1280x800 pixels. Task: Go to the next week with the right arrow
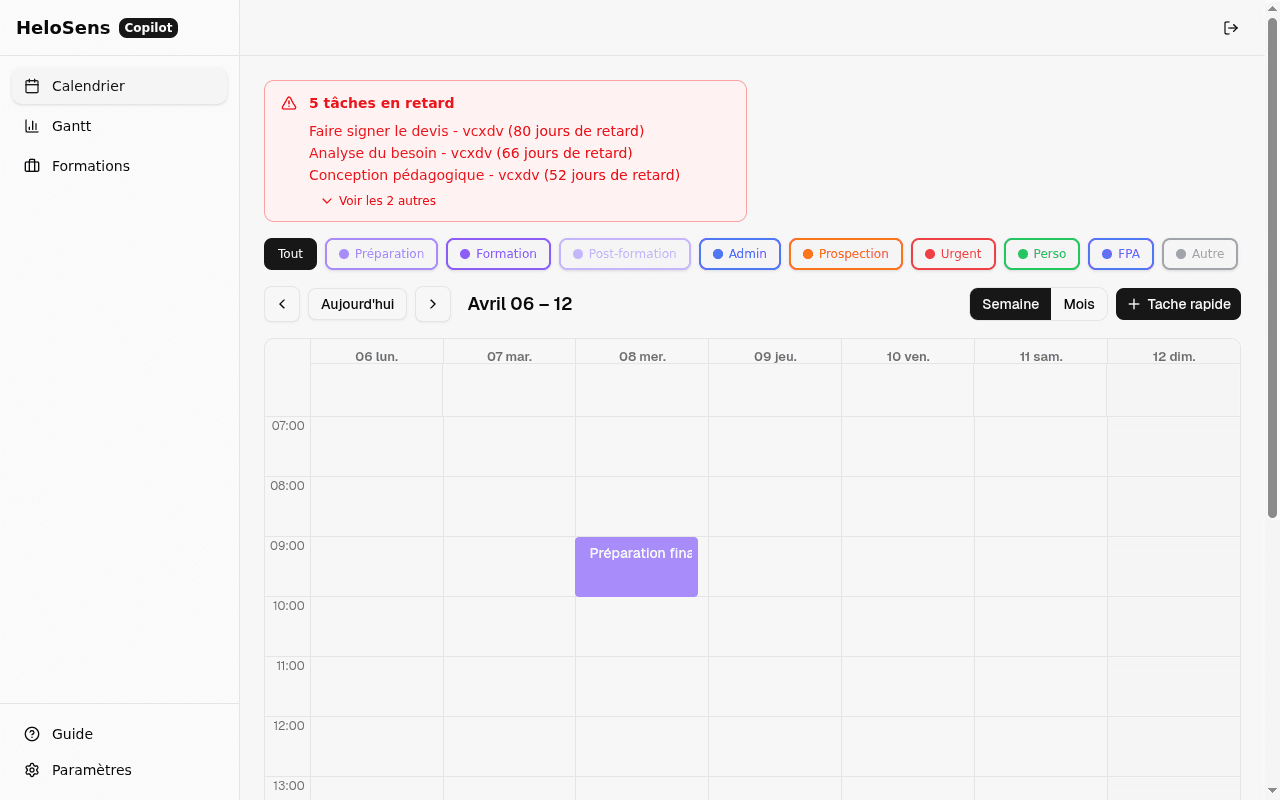click(x=432, y=304)
